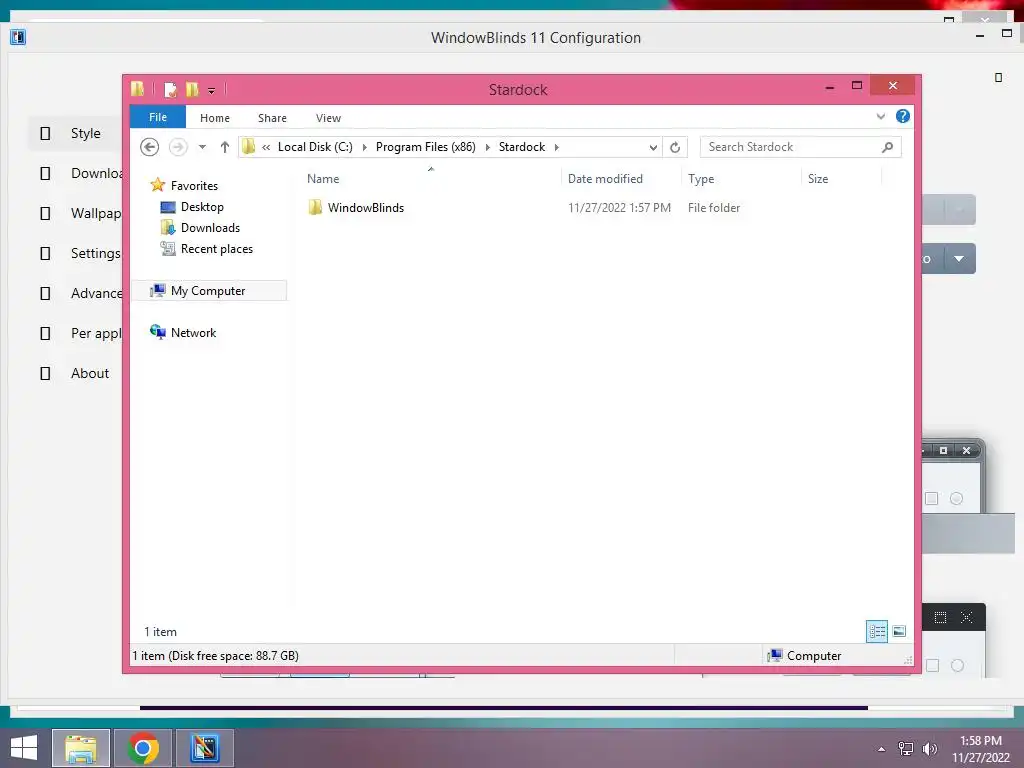This screenshot has width=1024, height=768.
Task: Open WindowBlinds app in the taskbar
Action: click(204, 748)
